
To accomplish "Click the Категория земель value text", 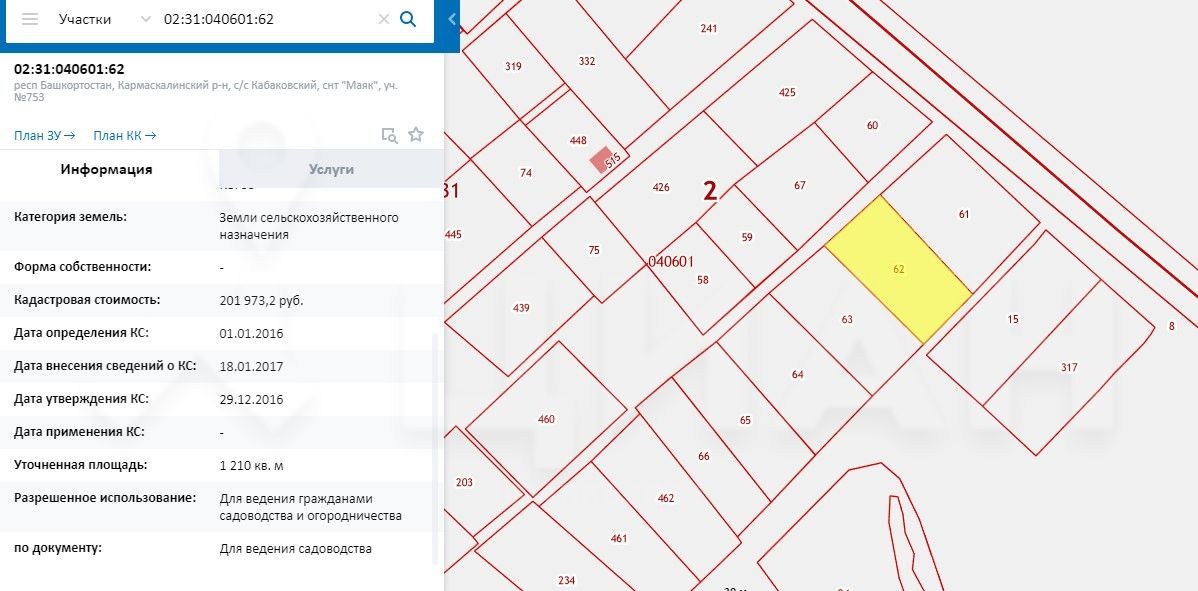I will coord(309,226).
